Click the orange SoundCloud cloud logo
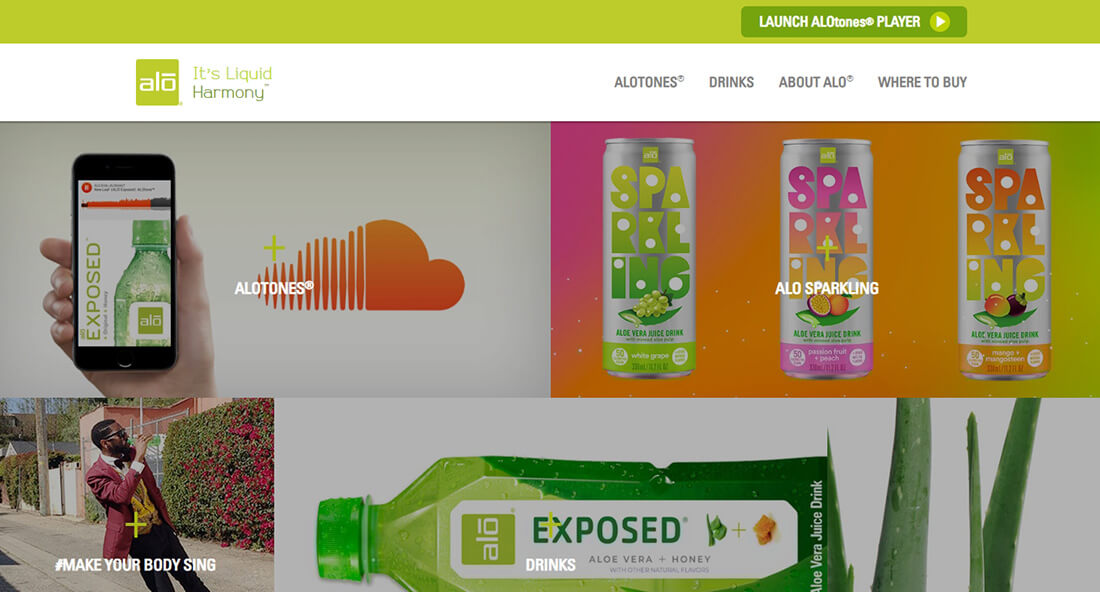Viewport: 1100px width, 592px height. tap(361, 265)
